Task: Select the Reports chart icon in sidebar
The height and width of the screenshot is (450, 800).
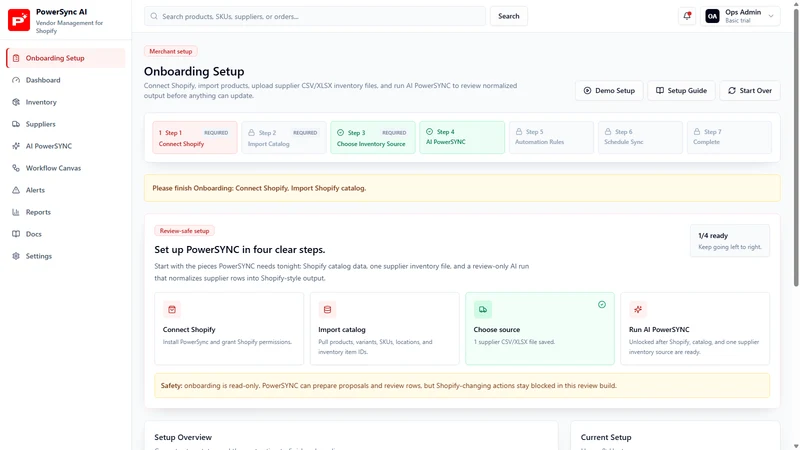Action: [x=16, y=212]
